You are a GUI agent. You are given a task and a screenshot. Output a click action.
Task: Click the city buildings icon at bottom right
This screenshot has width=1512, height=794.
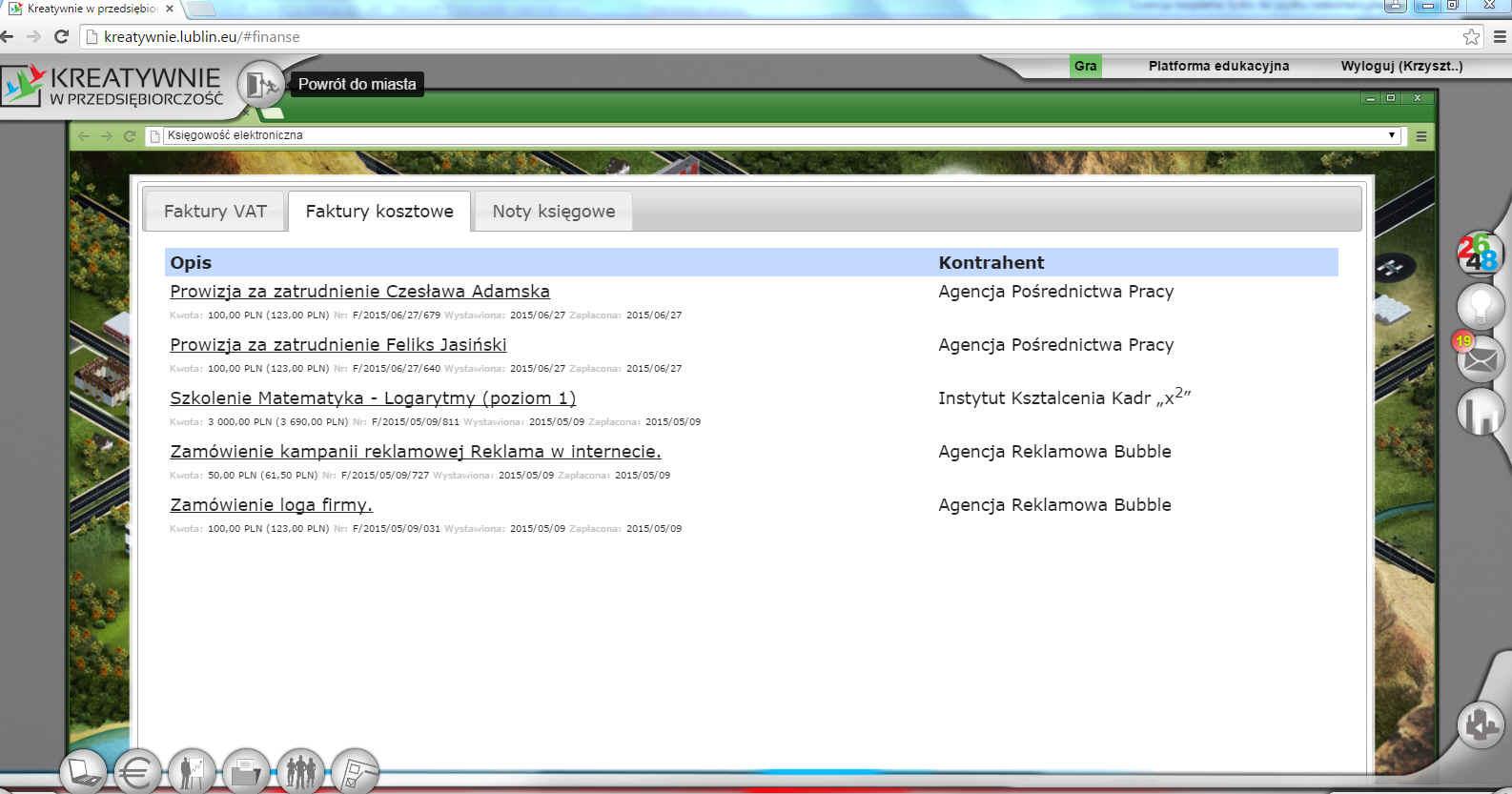pos(1481,726)
